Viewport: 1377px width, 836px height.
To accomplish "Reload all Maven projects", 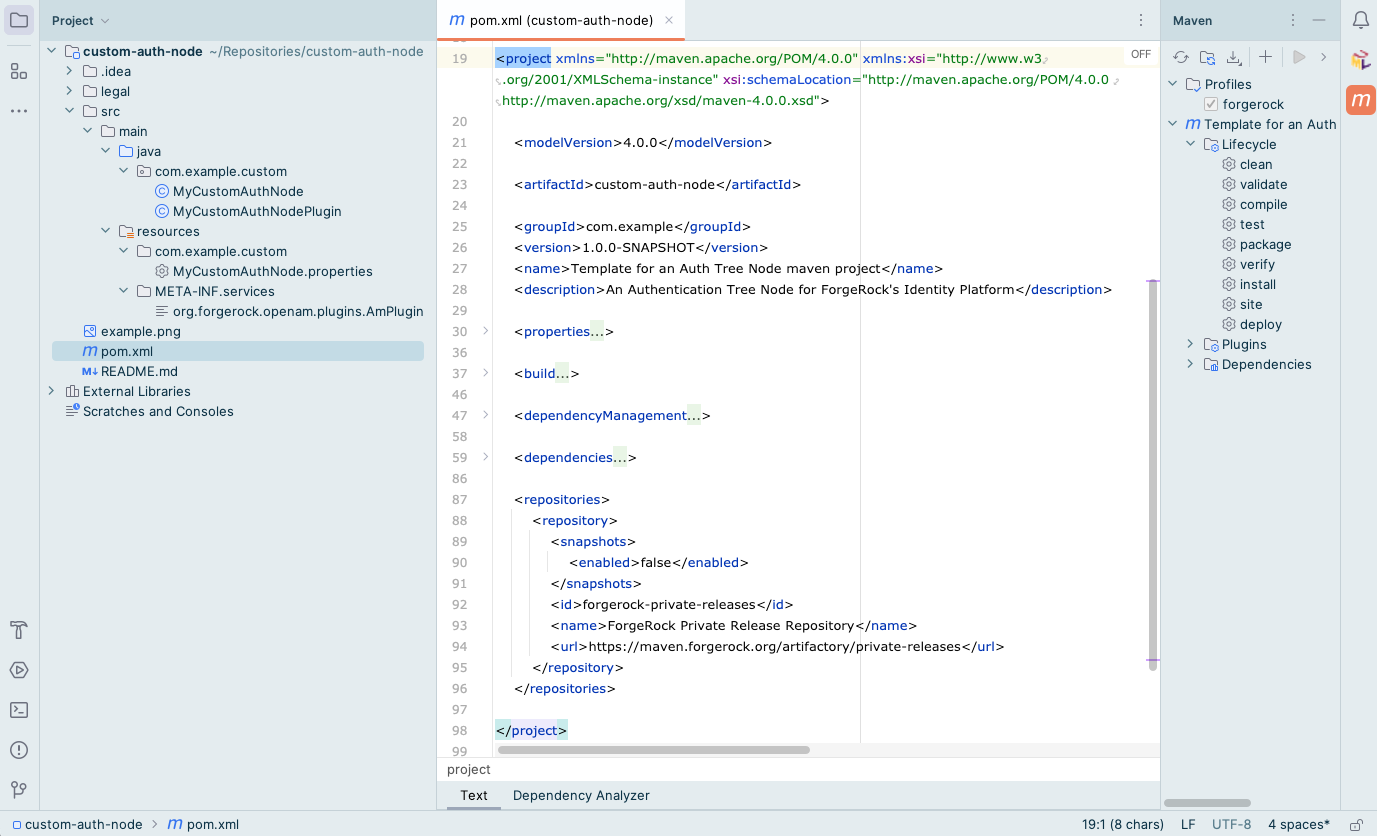I will click(x=1180, y=57).
